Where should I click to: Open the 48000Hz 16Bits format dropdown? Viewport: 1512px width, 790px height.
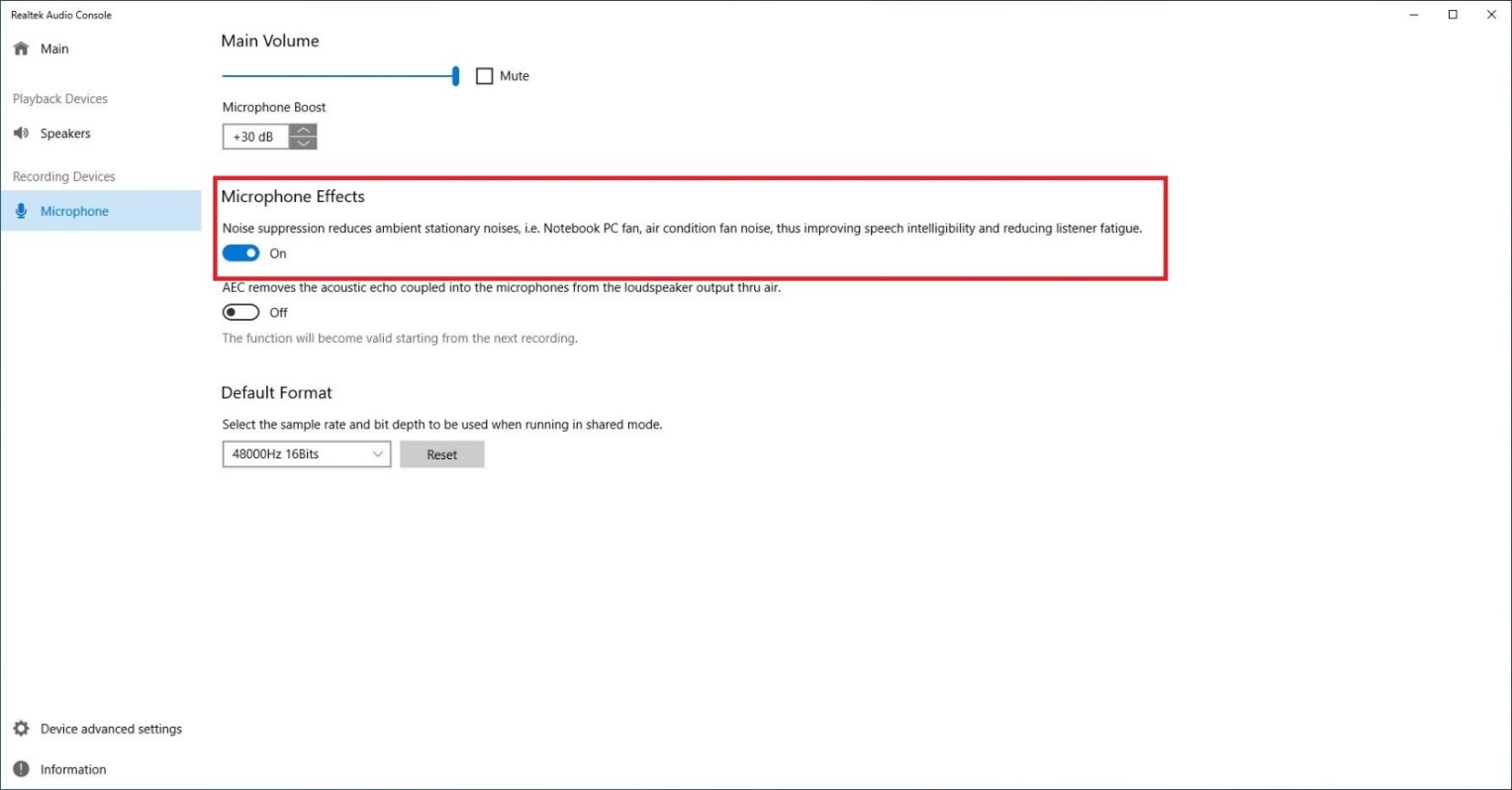pyautogui.click(x=306, y=454)
